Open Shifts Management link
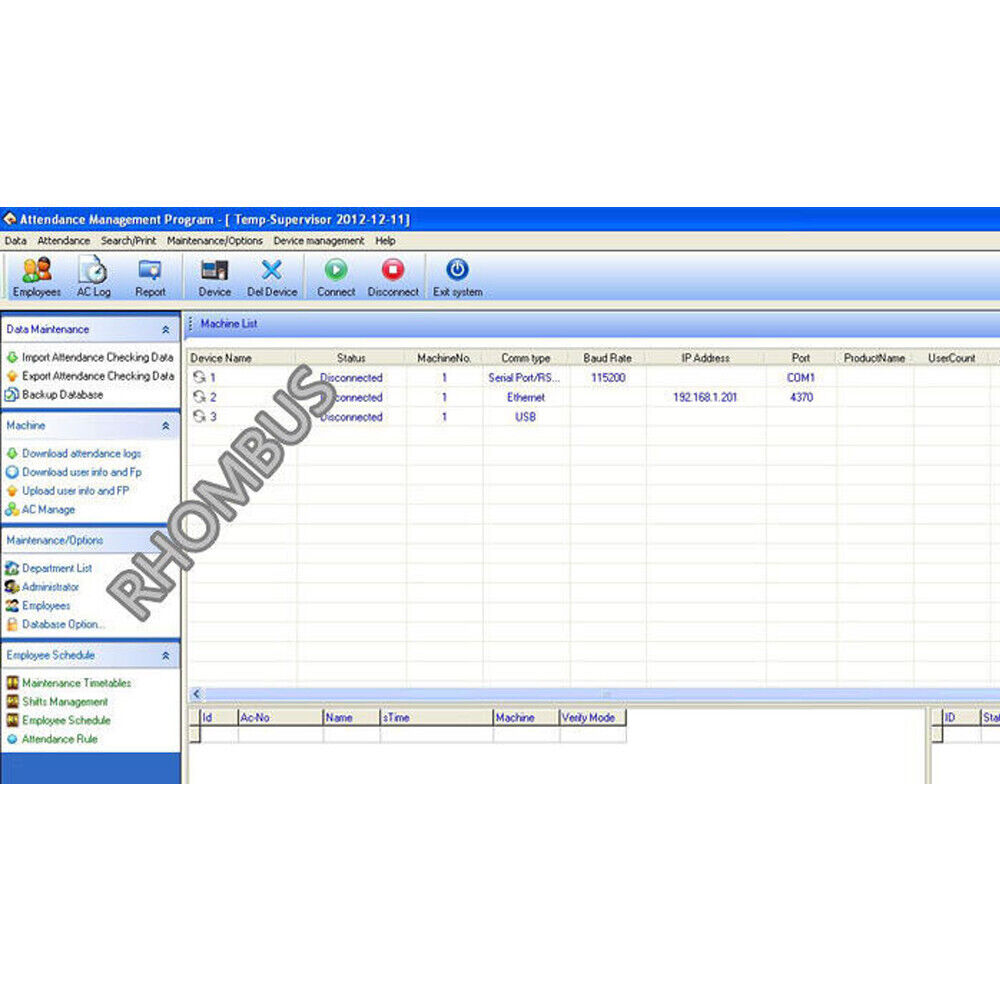The height and width of the screenshot is (1000, 1000). [x=64, y=702]
